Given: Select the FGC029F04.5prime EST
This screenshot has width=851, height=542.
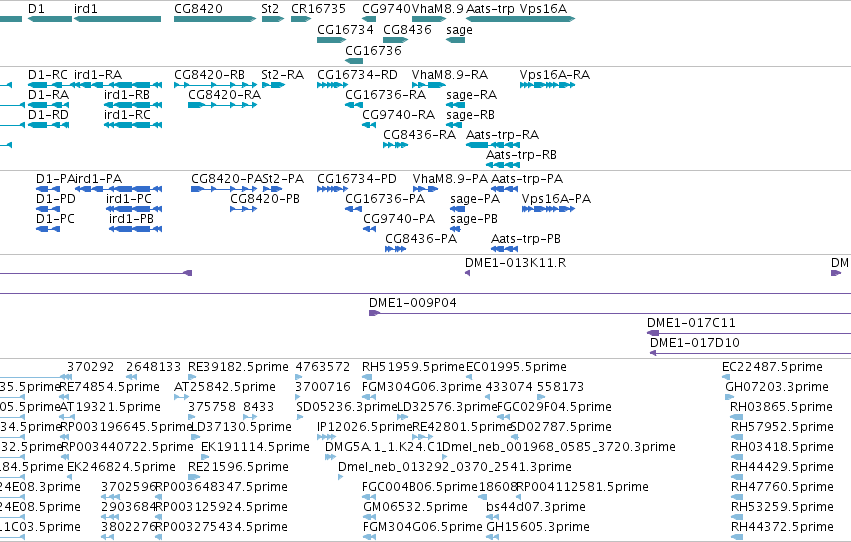Looking at the screenshot, I should coord(503,417).
